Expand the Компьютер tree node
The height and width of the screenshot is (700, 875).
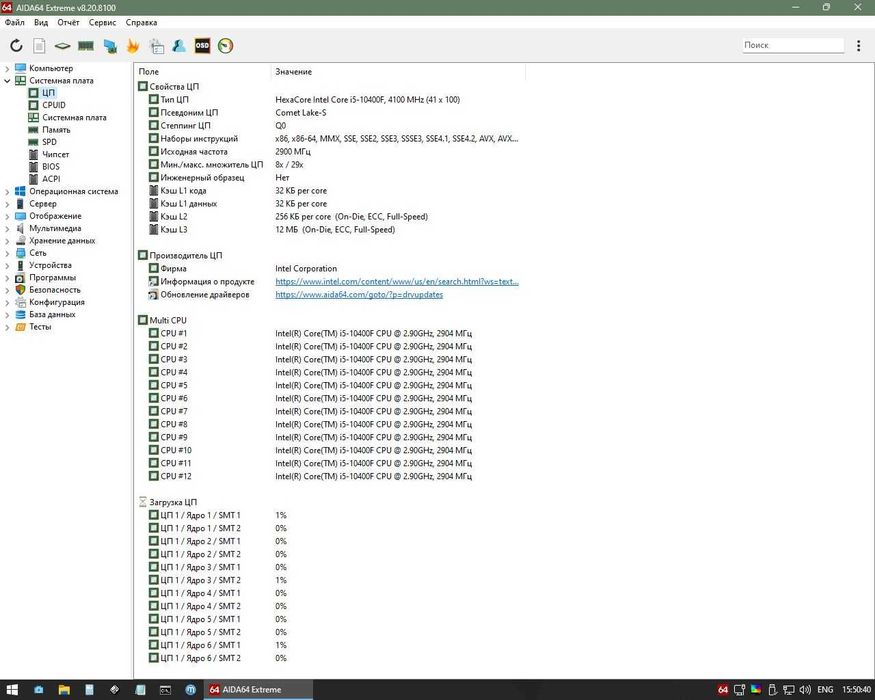8,68
